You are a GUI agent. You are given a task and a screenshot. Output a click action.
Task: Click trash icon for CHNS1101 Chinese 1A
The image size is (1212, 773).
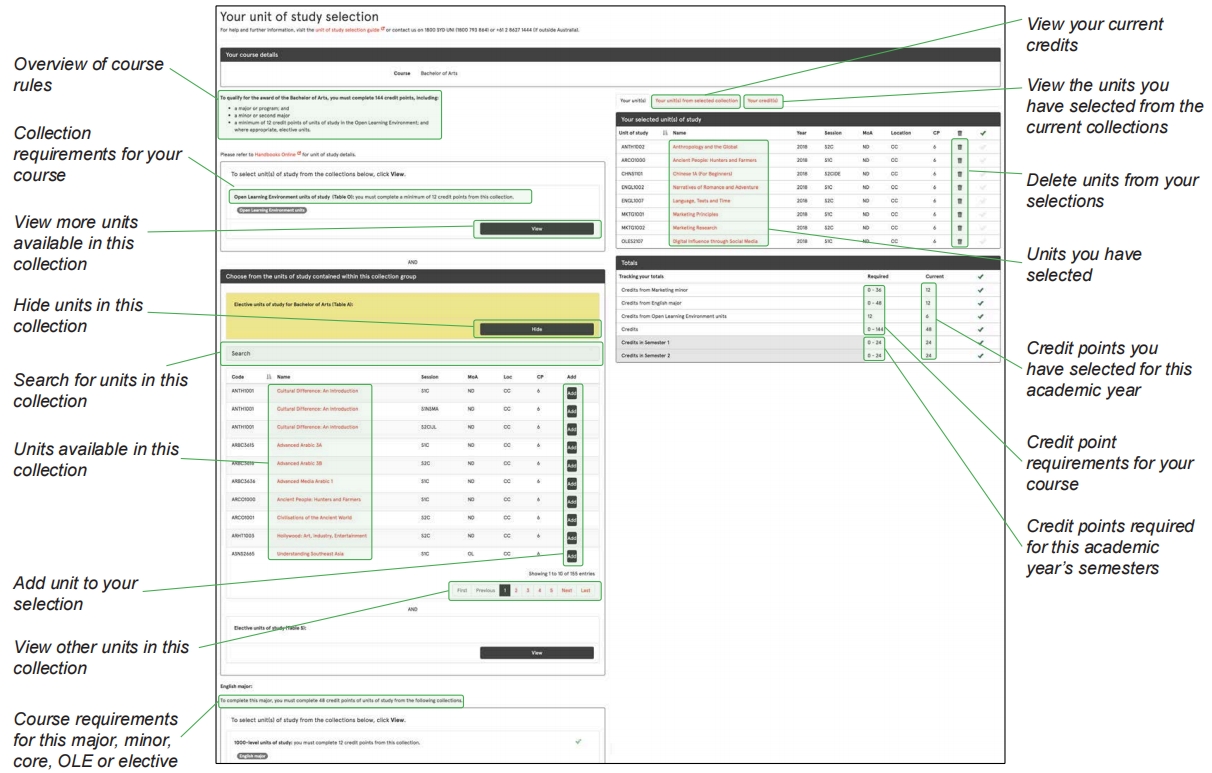pyautogui.click(x=959, y=173)
